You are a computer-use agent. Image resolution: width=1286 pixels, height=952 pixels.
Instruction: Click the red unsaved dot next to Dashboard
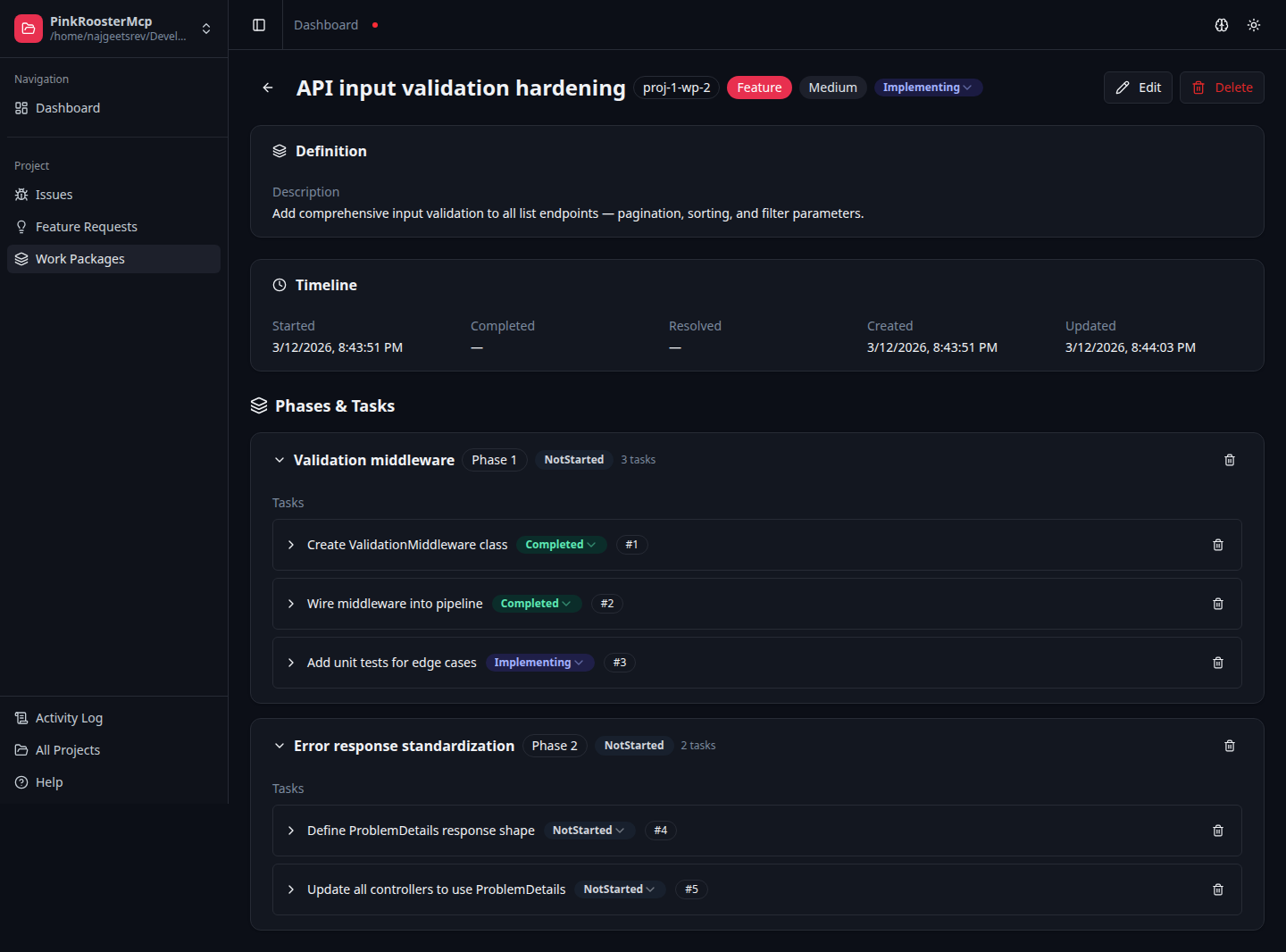tap(375, 25)
